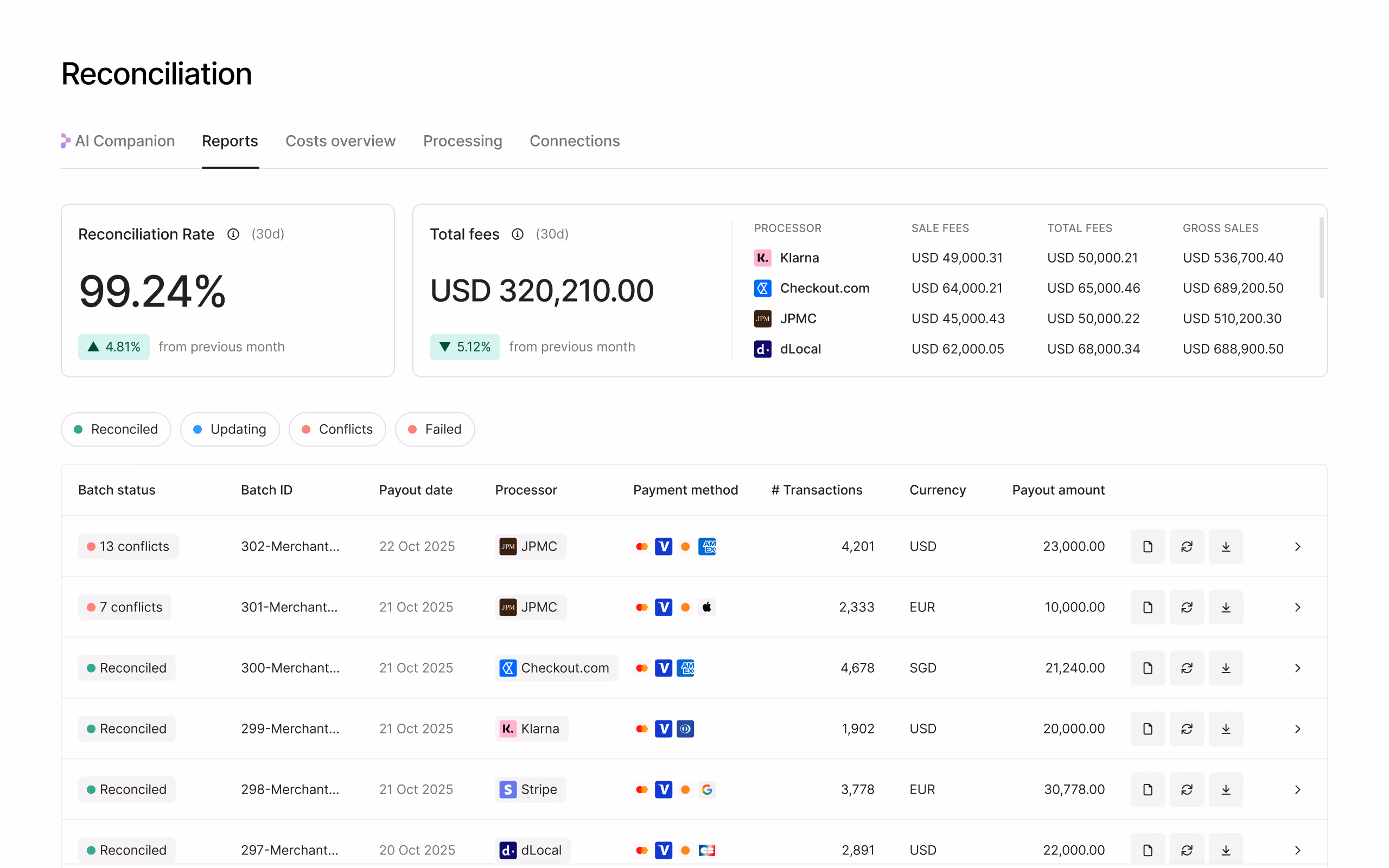
Task: Expand the 301-Merchant row with the right chevron
Action: [x=1297, y=608]
